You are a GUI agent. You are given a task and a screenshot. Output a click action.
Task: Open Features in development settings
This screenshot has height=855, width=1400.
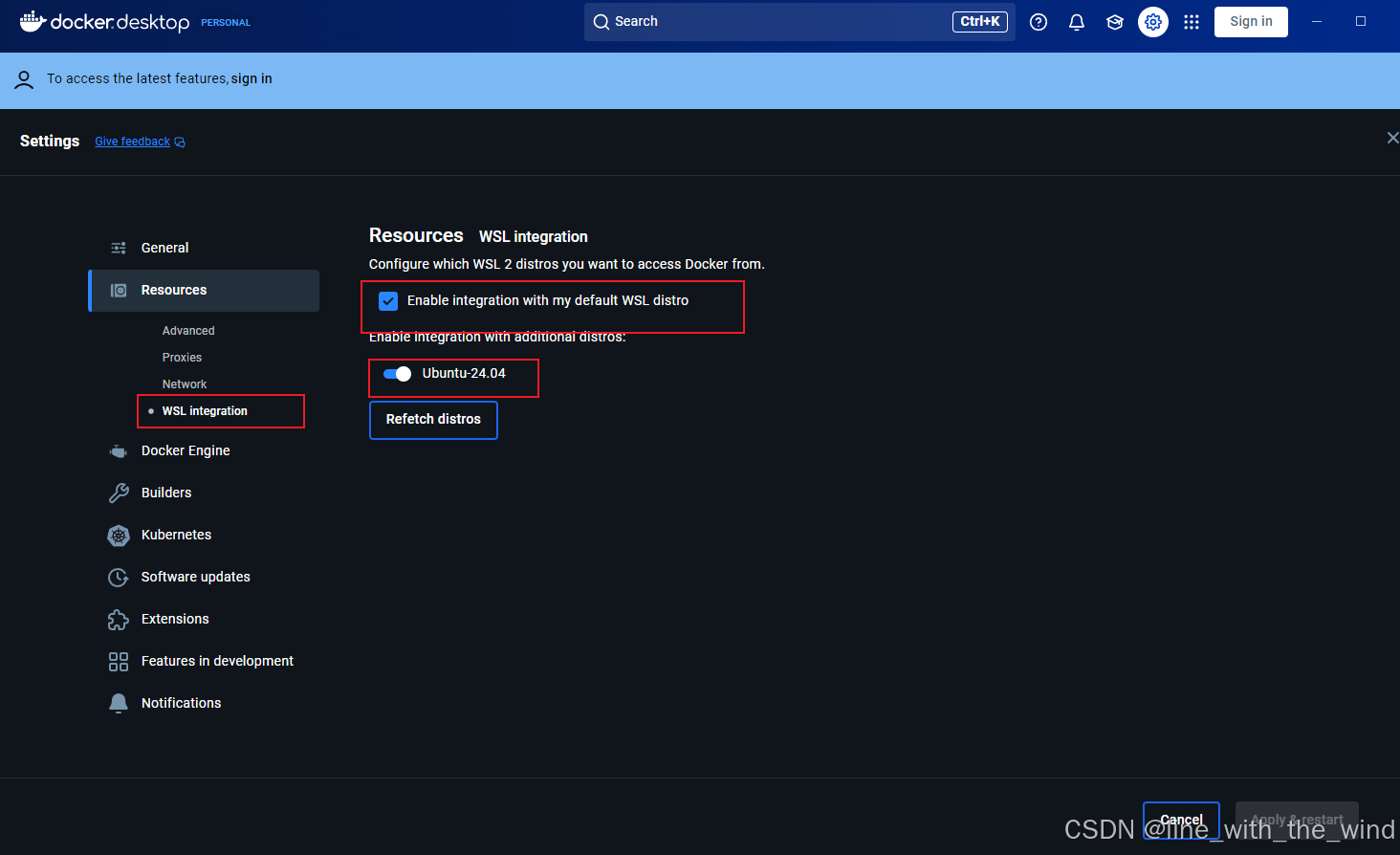point(205,661)
